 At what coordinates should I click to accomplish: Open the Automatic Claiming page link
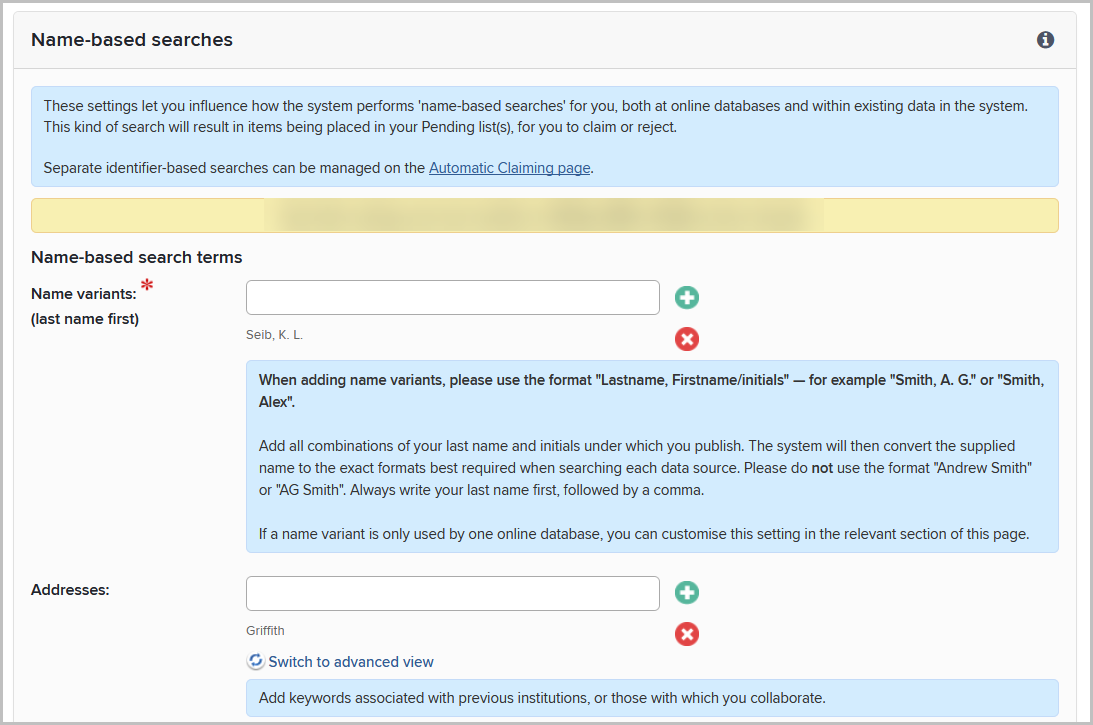point(509,168)
